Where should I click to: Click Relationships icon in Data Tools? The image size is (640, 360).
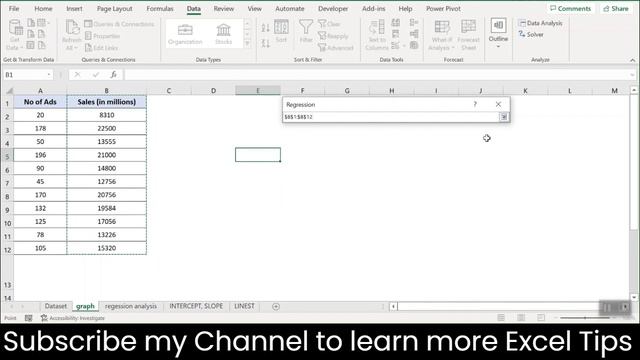tap(414, 34)
